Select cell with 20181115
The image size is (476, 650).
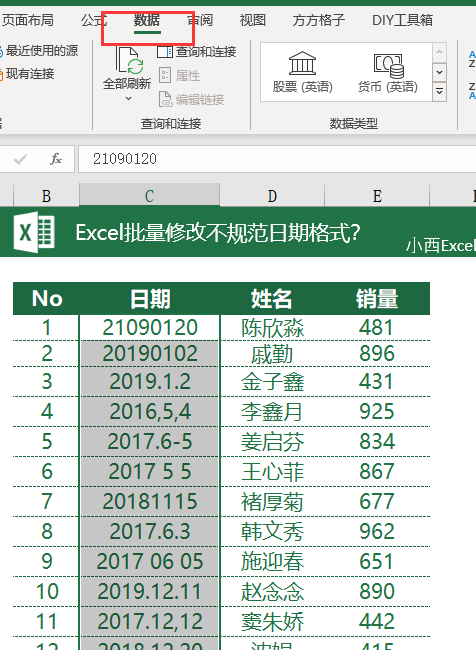149,501
